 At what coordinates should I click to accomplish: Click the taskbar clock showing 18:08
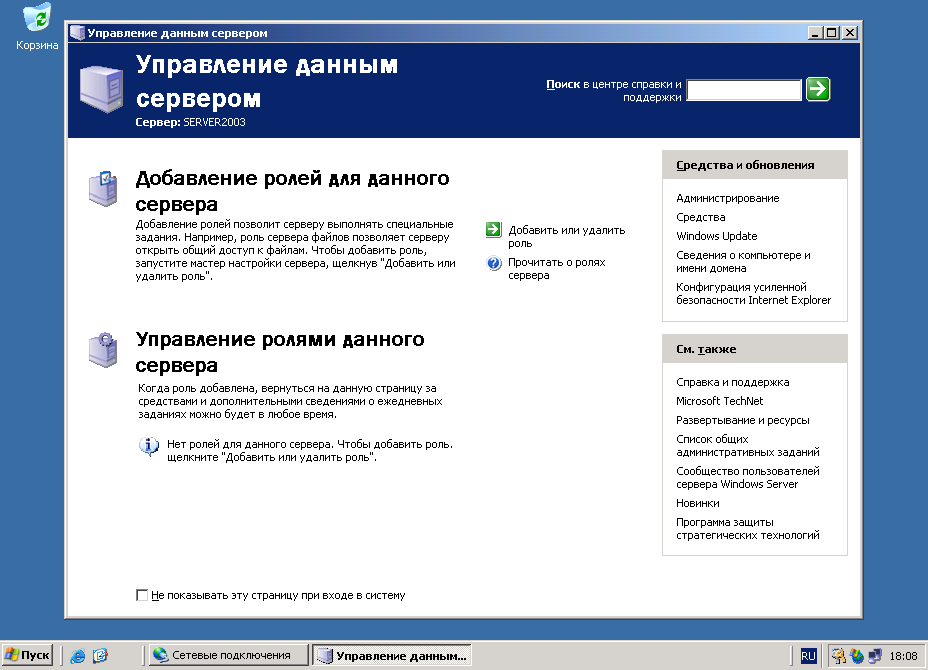903,656
